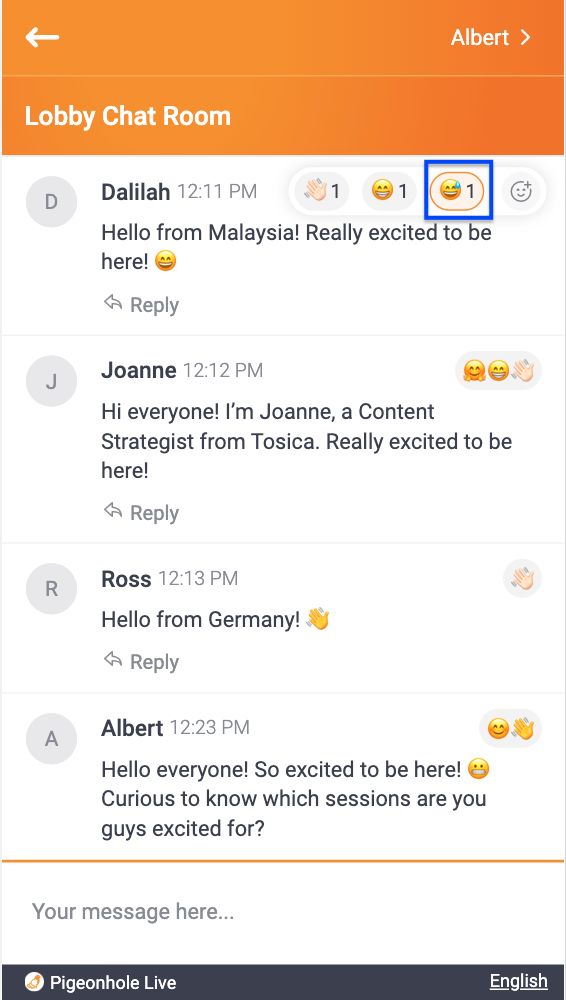This screenshot has height=1000, width=566.
Task: Focus the 'Your message here...' input
Action: (283, 912)
